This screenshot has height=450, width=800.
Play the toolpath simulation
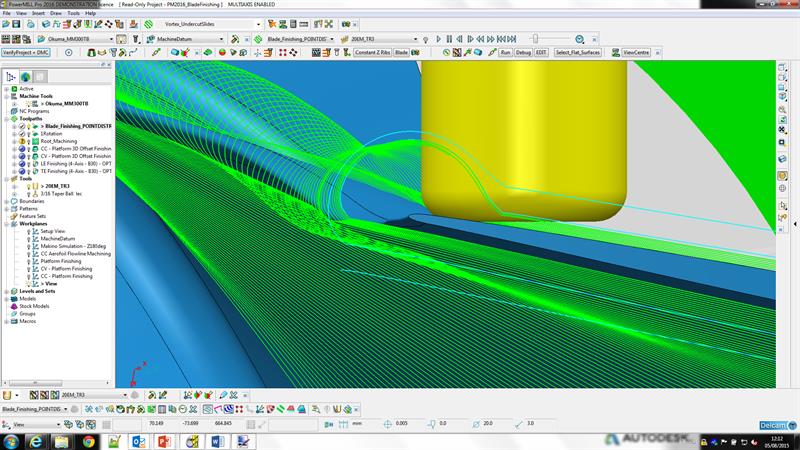click(x=438, y=39)
